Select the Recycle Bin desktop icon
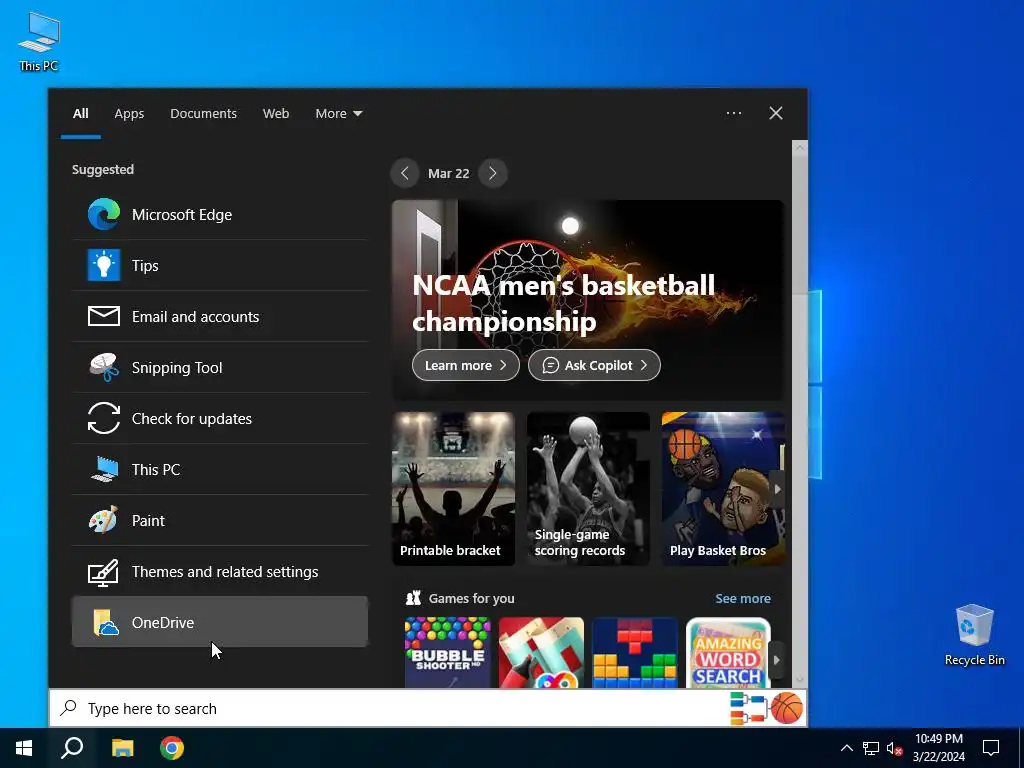Image resolution: width=1024 pixels, height=768 pixels. [974, 635]
